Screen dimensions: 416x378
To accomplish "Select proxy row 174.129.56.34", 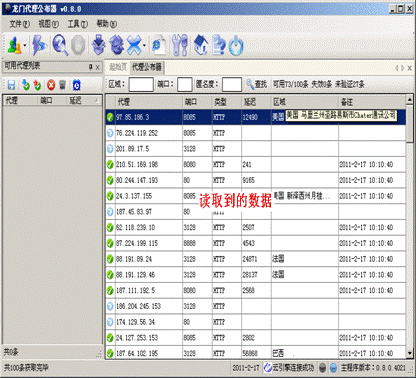I will click(256, 322).
